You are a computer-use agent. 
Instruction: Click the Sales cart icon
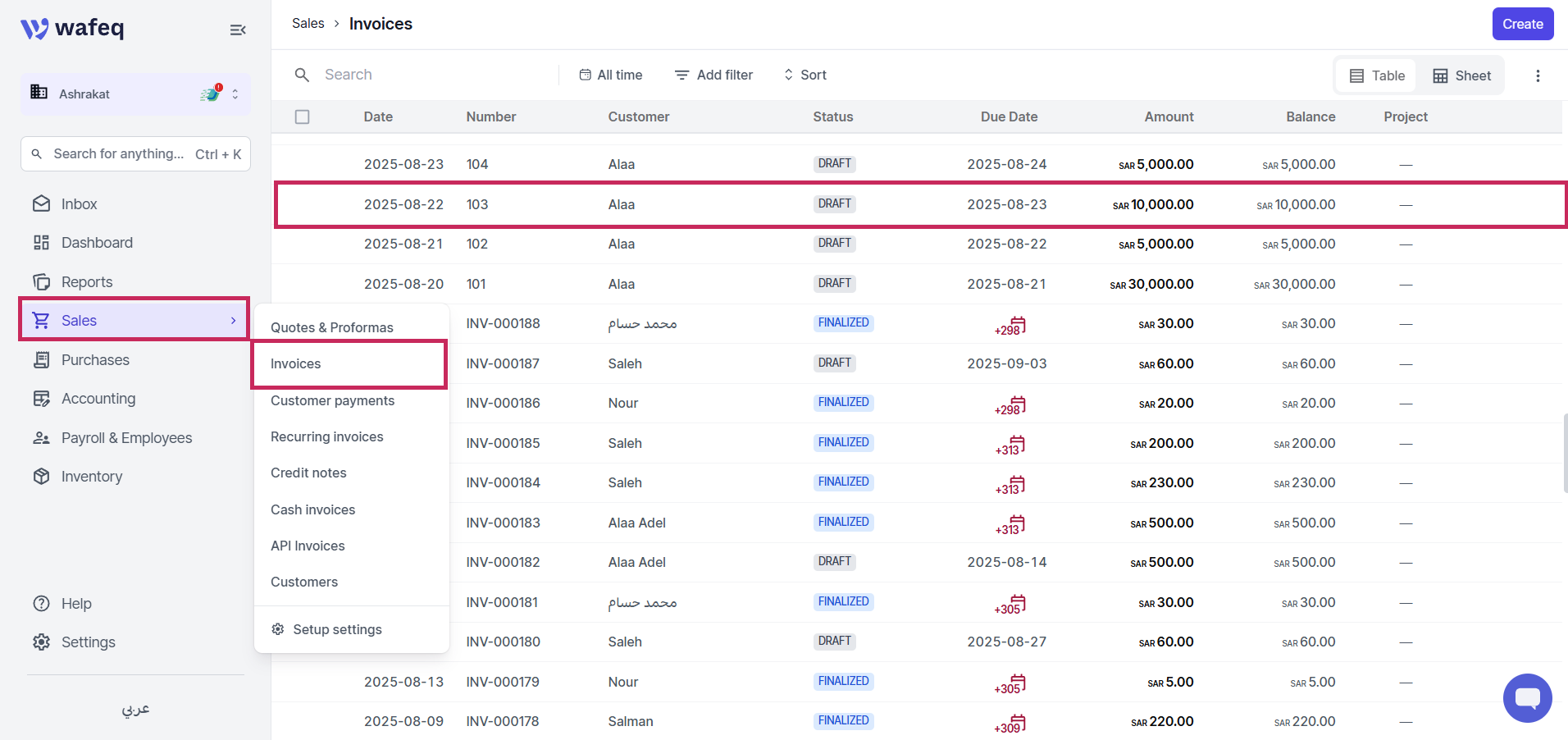click(x=41, y=321)
